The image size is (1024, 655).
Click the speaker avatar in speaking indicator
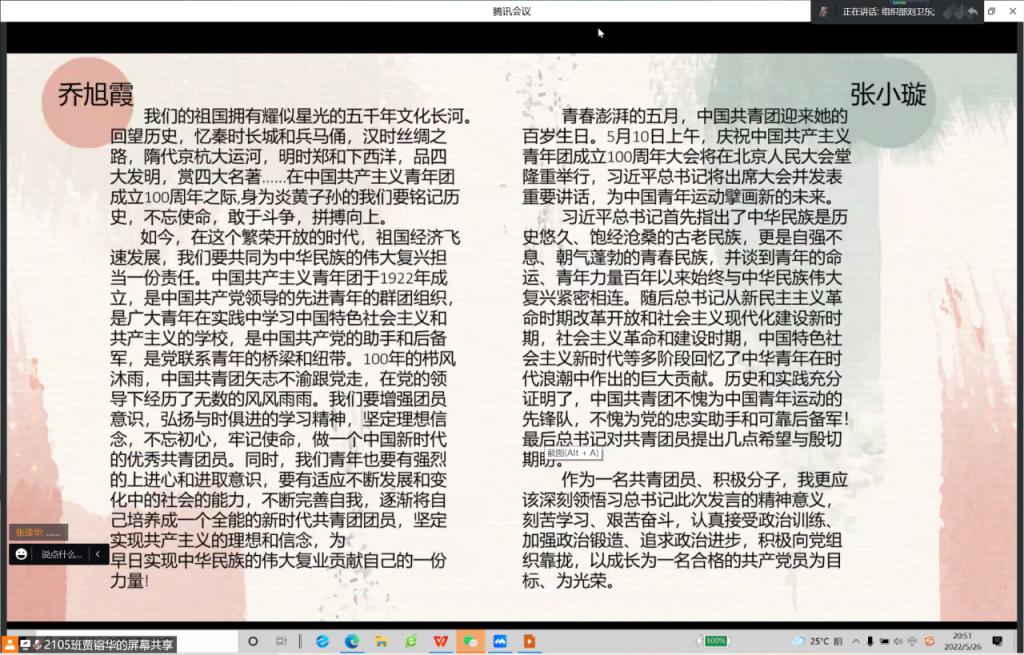click(824, 11)
